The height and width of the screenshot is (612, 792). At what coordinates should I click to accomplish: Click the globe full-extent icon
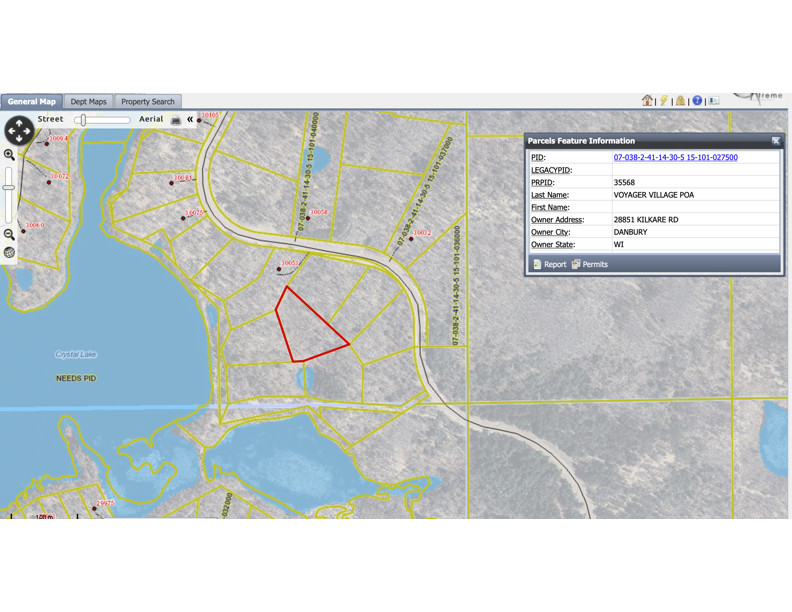pos(9,252)
